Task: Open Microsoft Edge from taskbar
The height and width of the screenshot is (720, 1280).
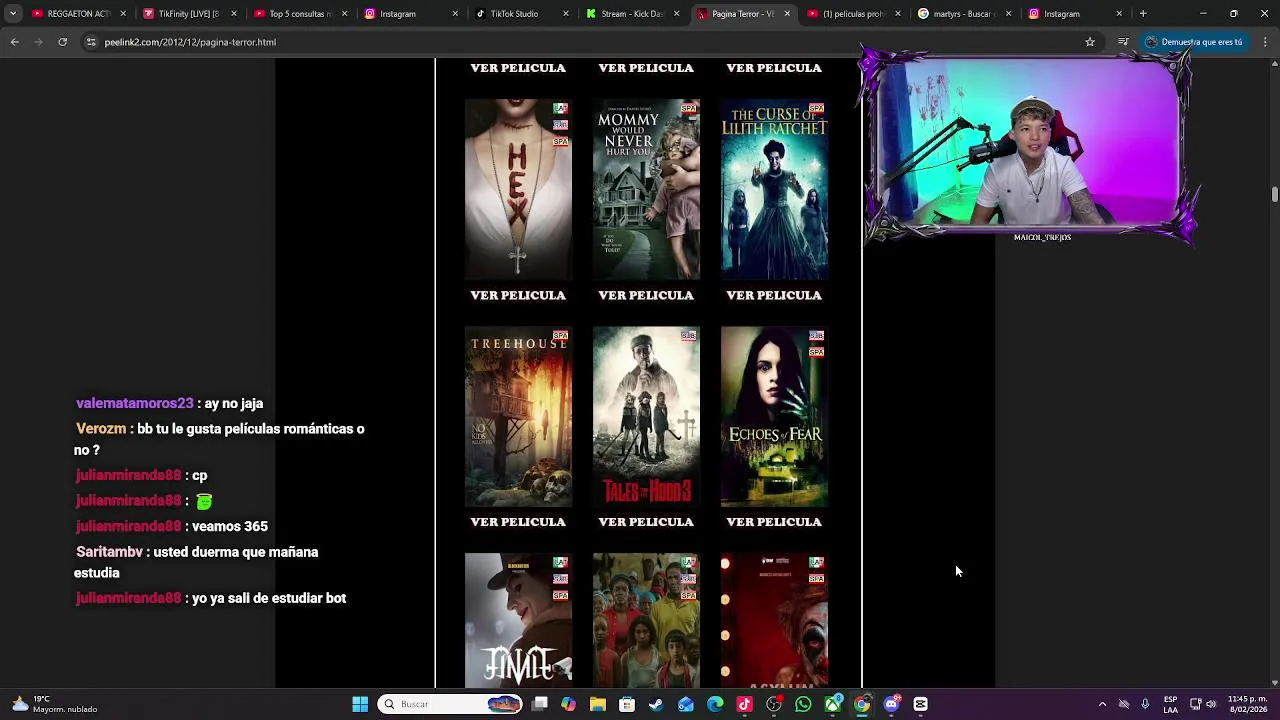Action: (715, 704)
